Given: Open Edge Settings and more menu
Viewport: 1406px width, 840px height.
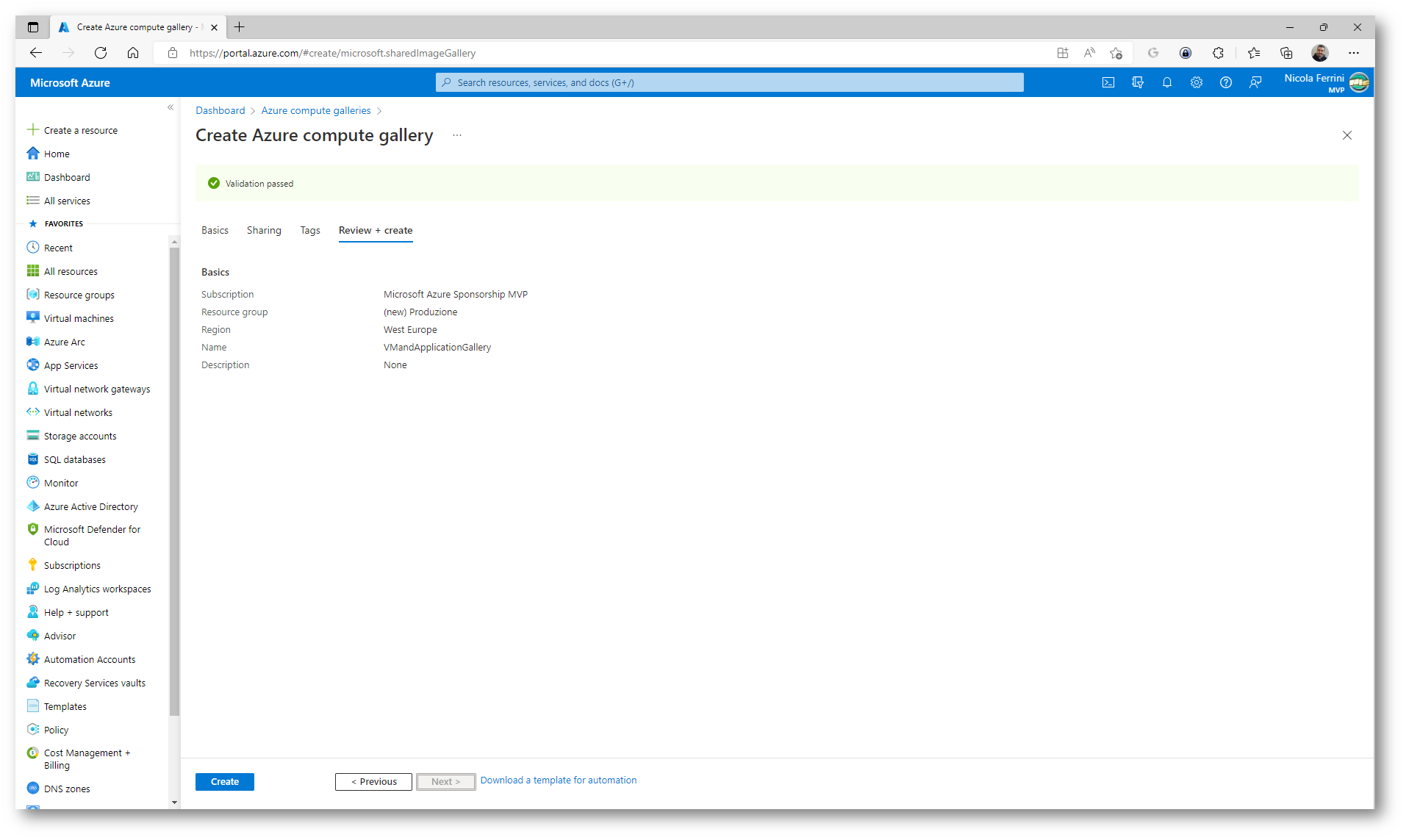Looking at the screenshot, I should 1354,53.
